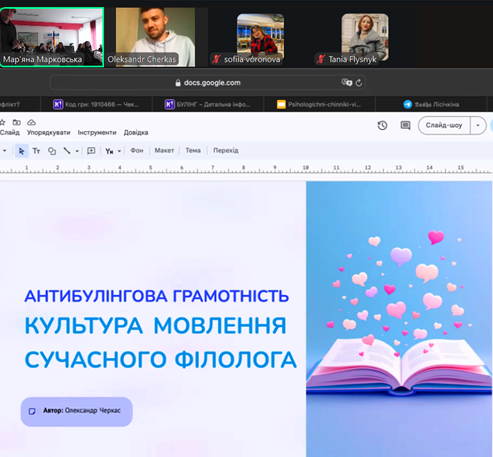Select the title АНТИБУЛІНГОВА ГРАМОТНІСТЬ
Image resolution: width=493 pixels, height=457 pixels.
157,296
